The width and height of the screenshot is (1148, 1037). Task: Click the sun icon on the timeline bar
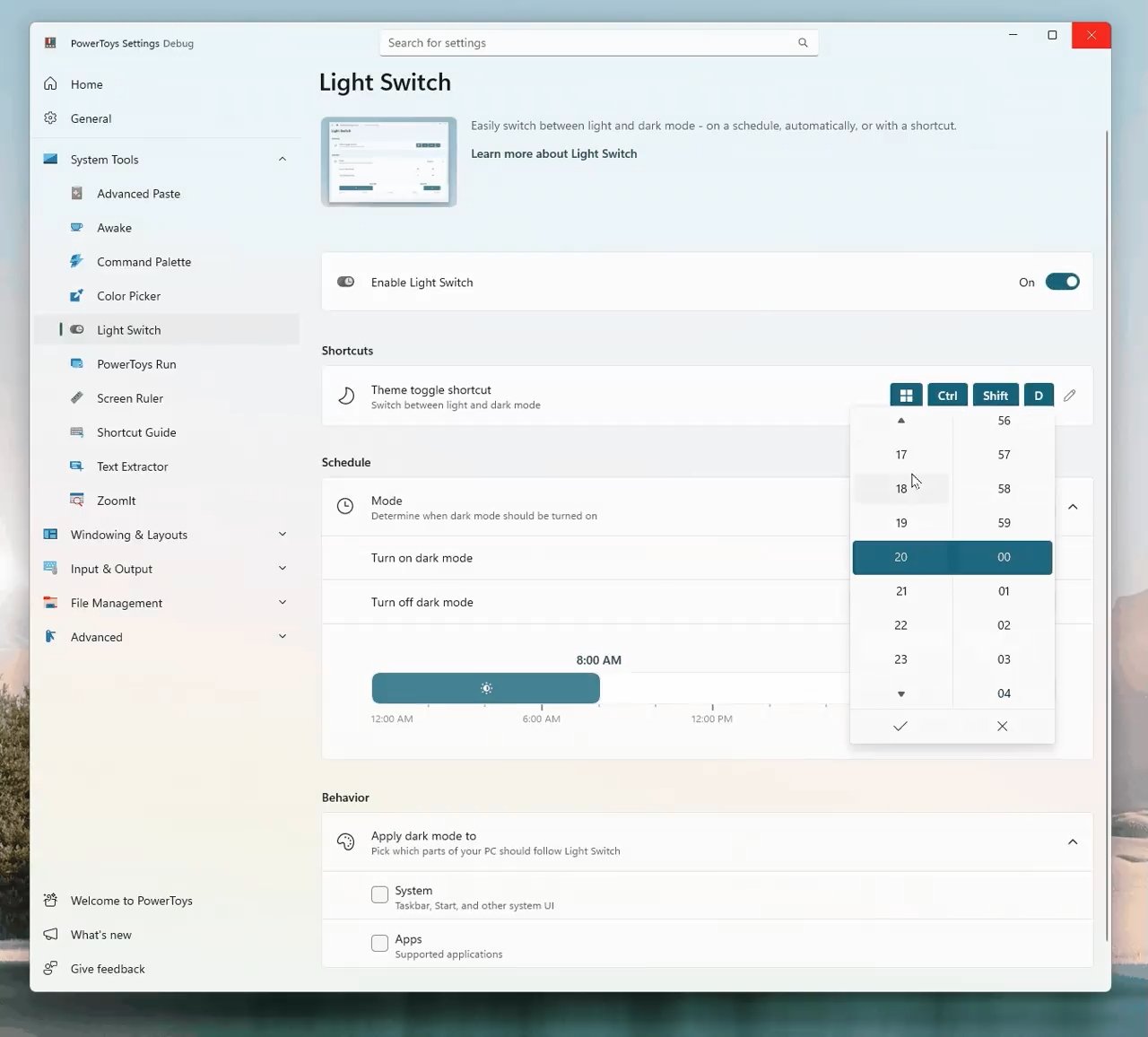coord(486,688)
